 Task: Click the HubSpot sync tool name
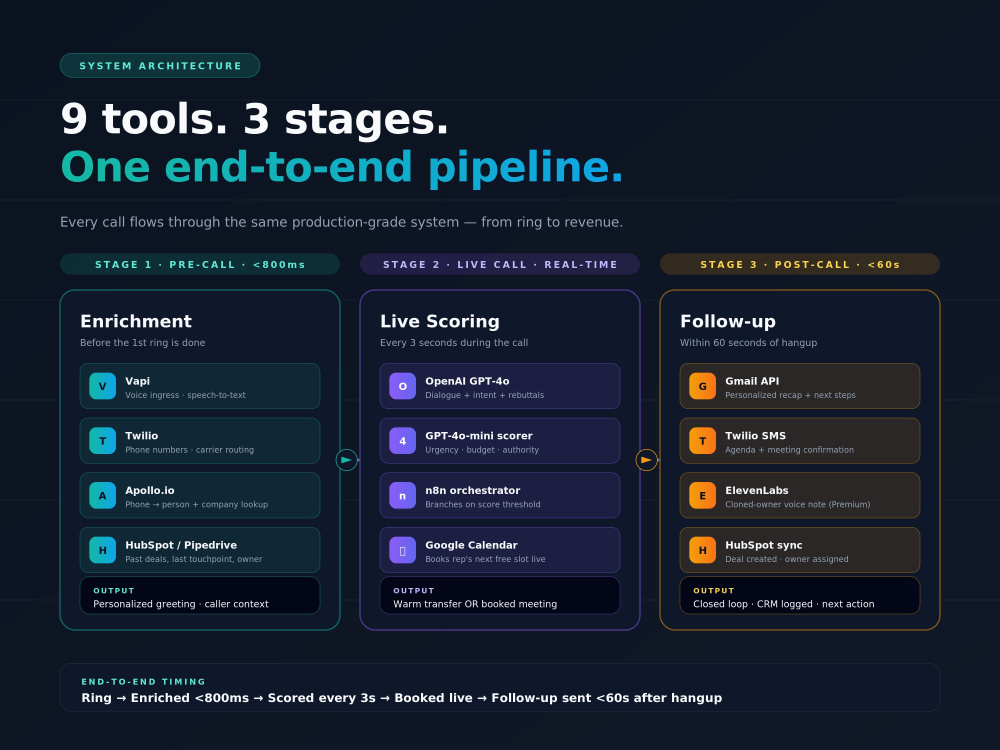(763, 545)
